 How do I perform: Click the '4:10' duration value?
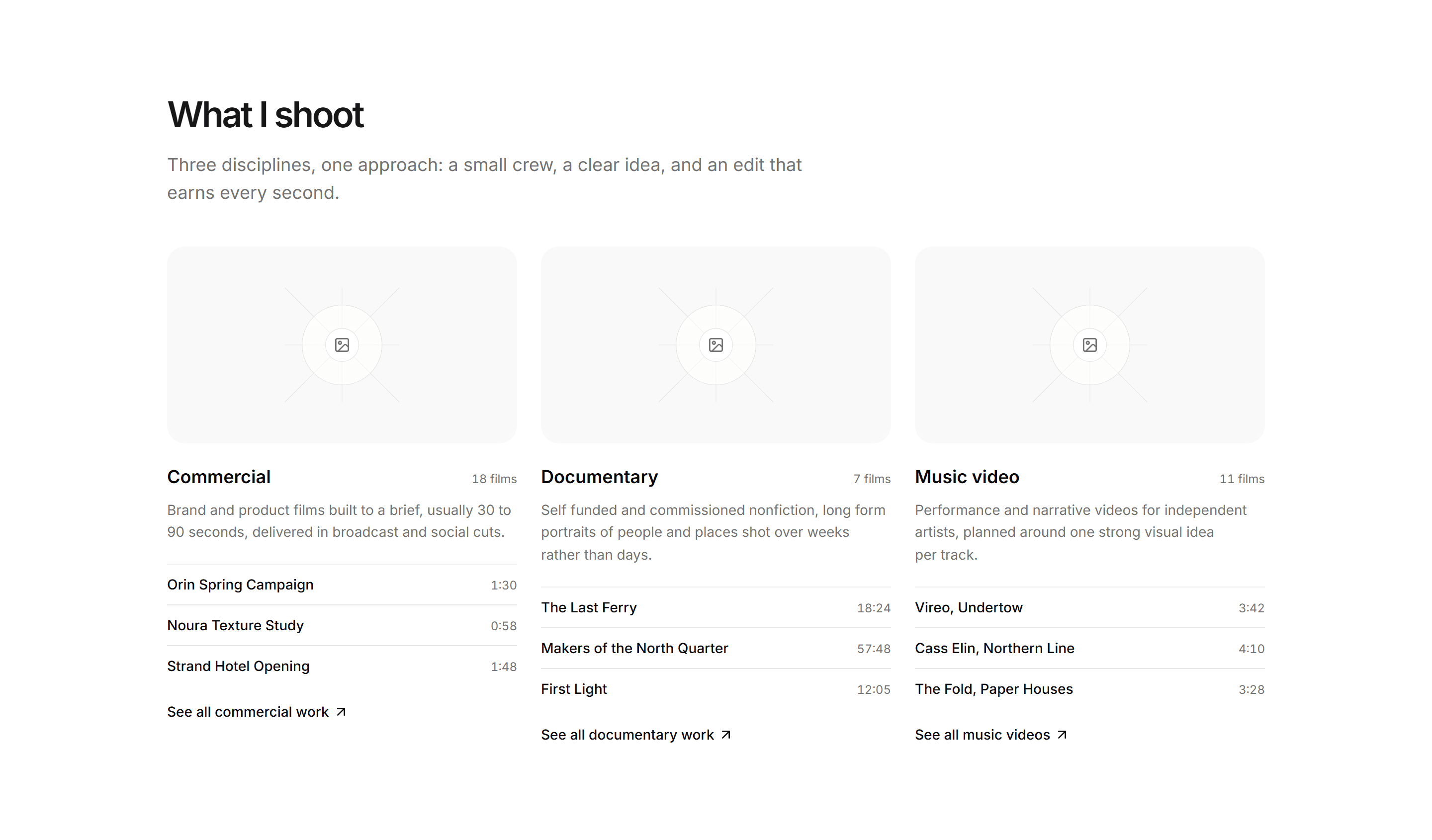(x=1252, y=649)
